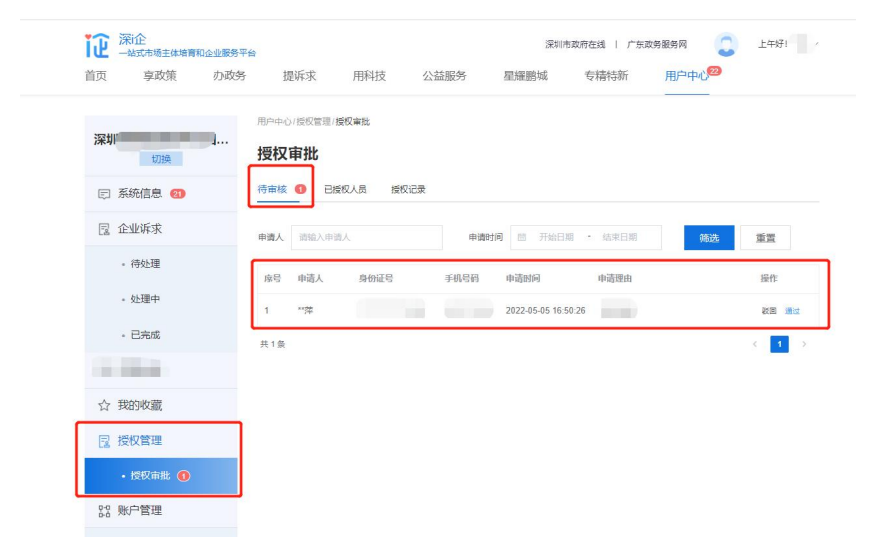Expand 授权管理 in the sidebar
Screen dimensions: 873x560
[x=161, y=441]
